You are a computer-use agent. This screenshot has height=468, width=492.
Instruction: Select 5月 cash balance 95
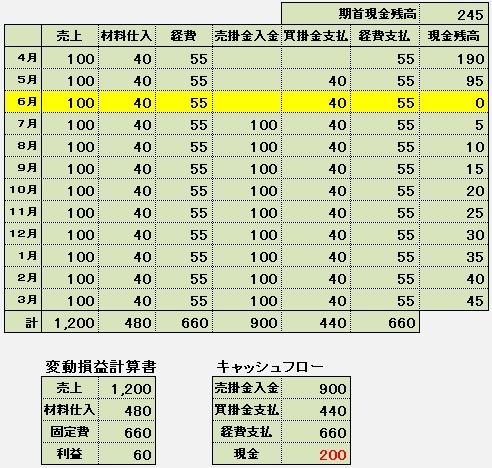(454, 80)
